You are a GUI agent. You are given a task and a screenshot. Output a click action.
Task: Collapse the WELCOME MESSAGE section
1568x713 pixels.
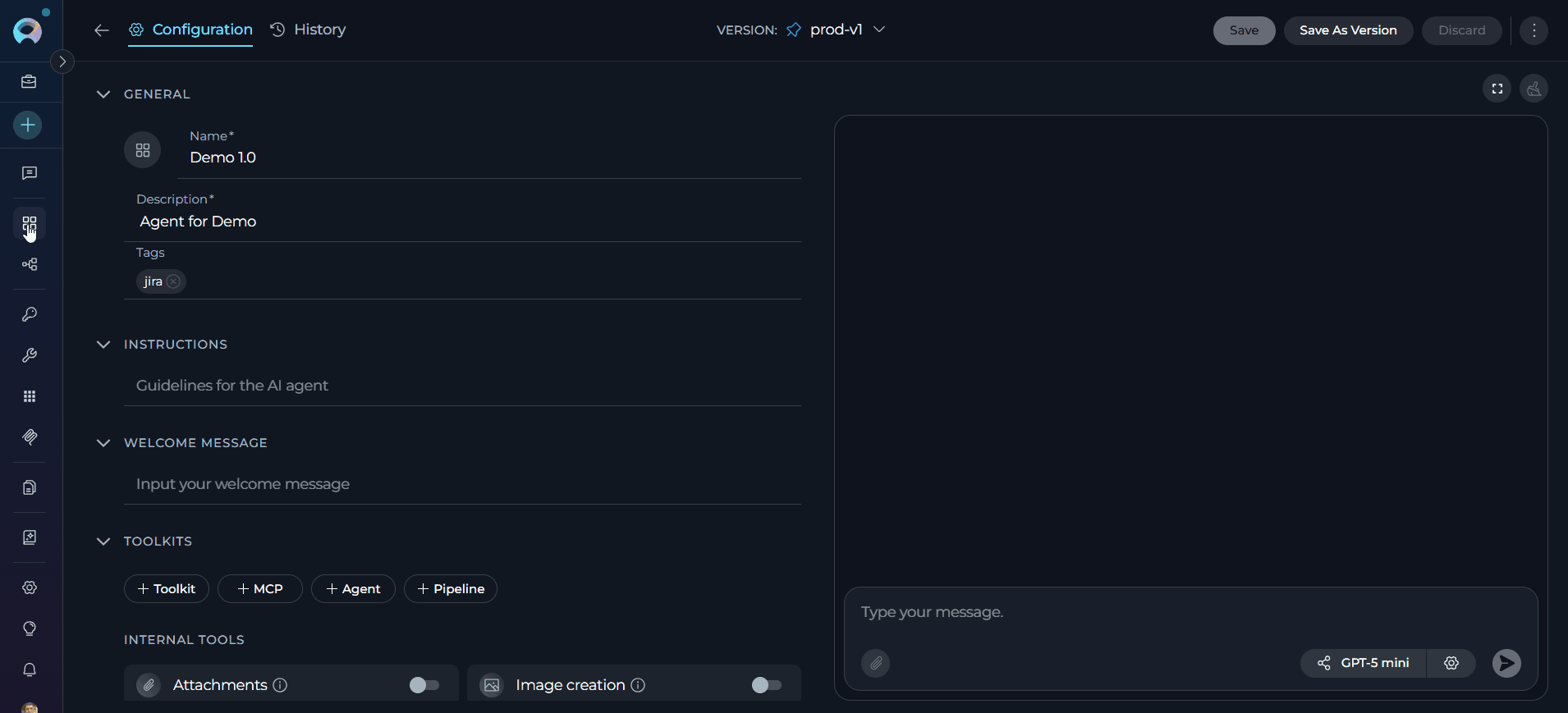(103, 443)
